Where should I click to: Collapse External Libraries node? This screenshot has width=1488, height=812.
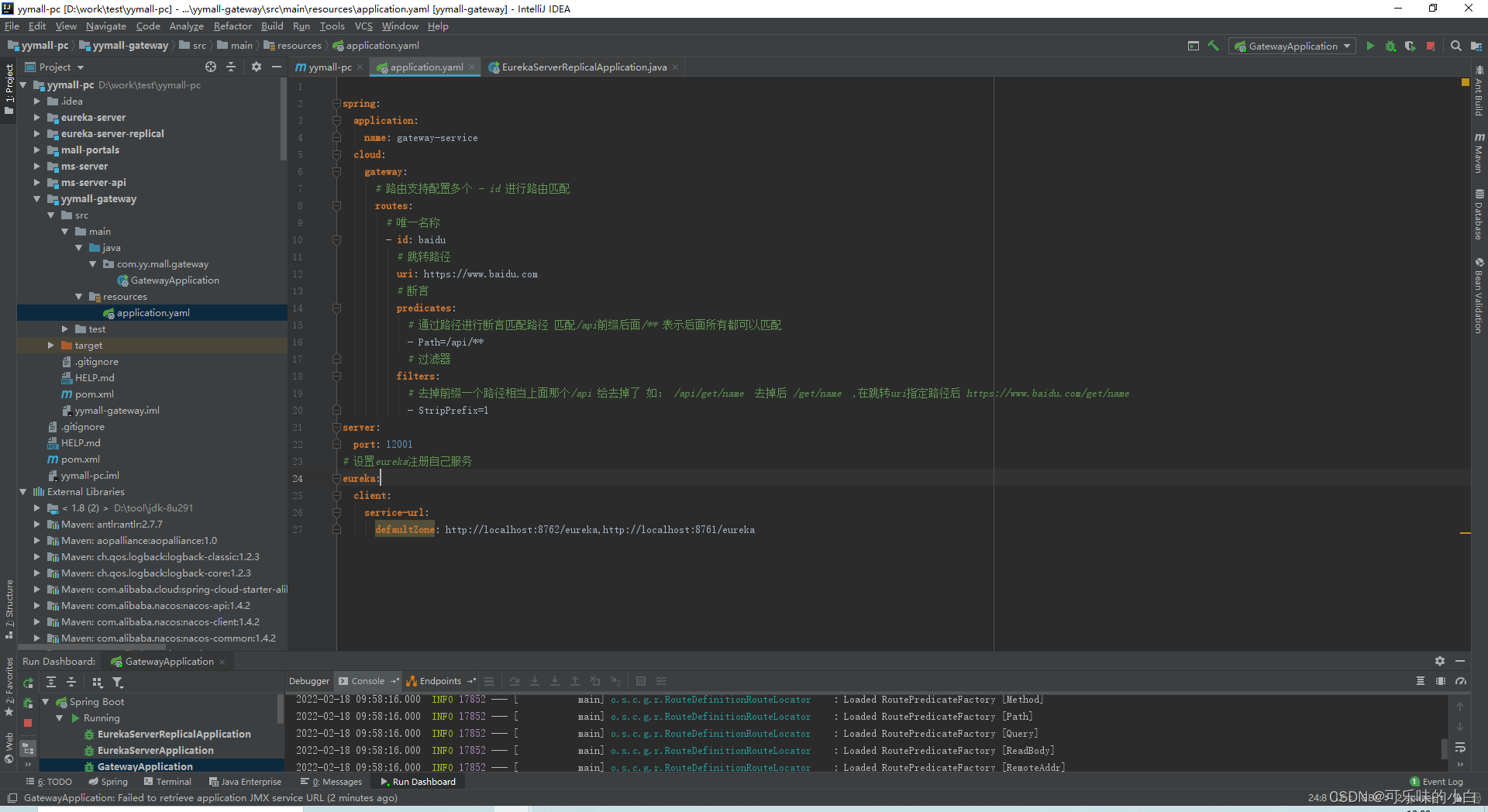click(x=22, y=492)
